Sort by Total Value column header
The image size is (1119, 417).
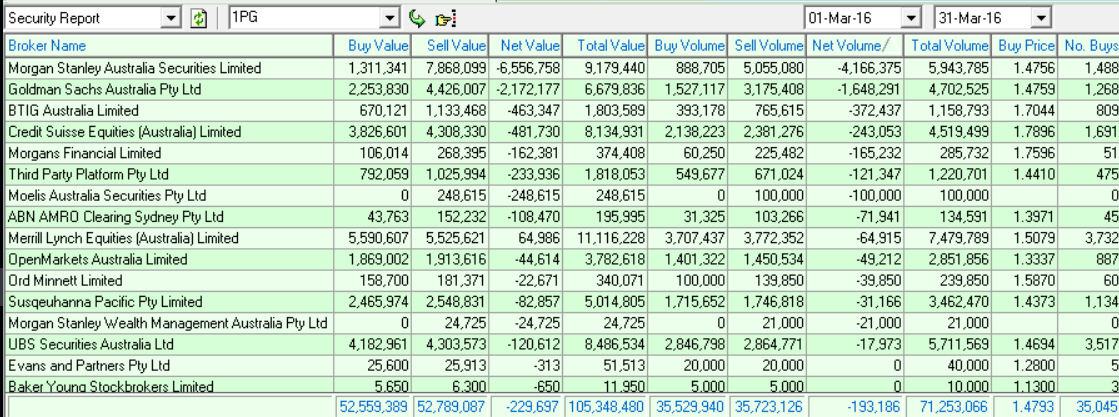point(605,46)
